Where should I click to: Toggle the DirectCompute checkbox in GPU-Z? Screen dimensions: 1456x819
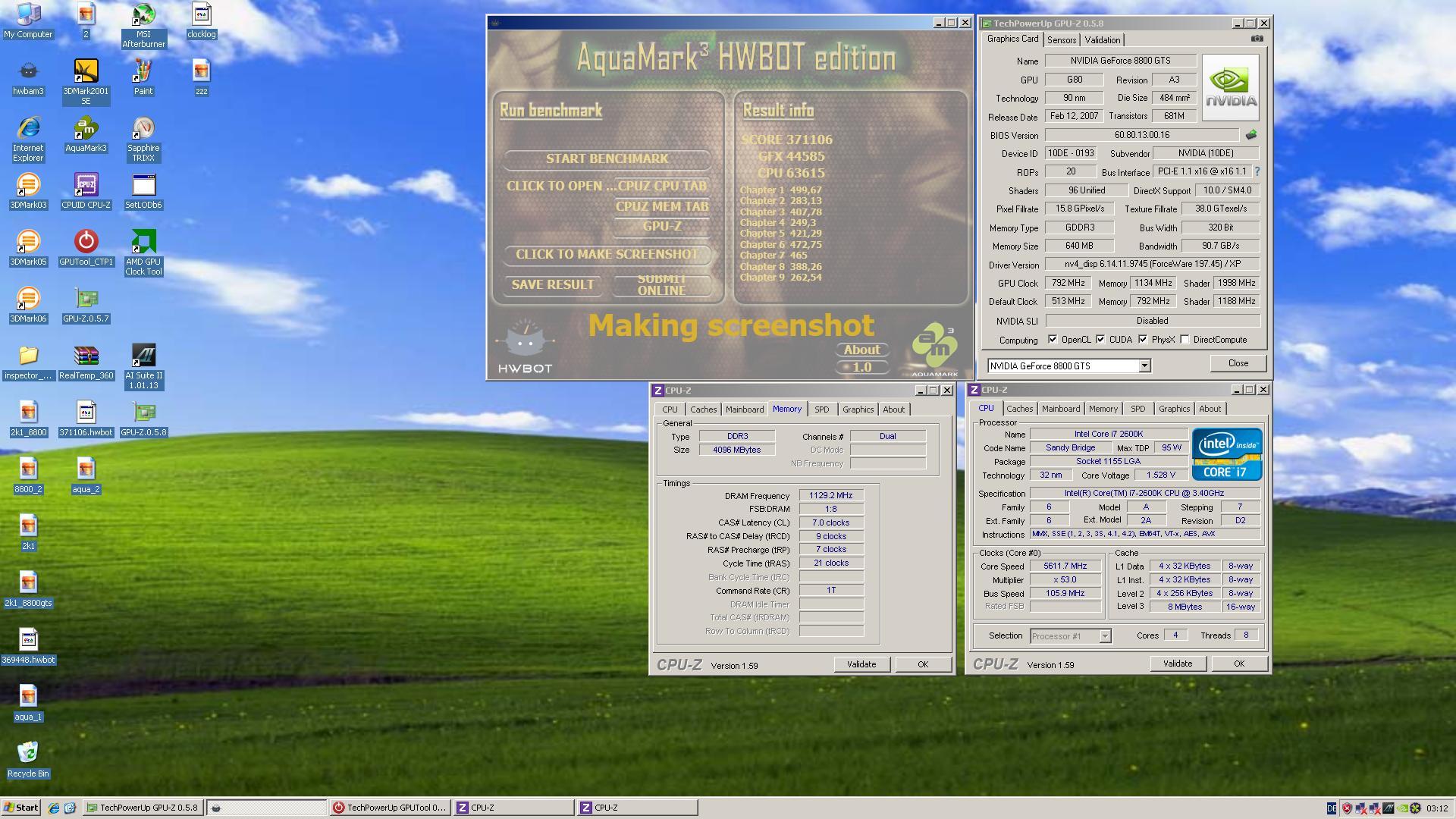(x=1185, y=339)
